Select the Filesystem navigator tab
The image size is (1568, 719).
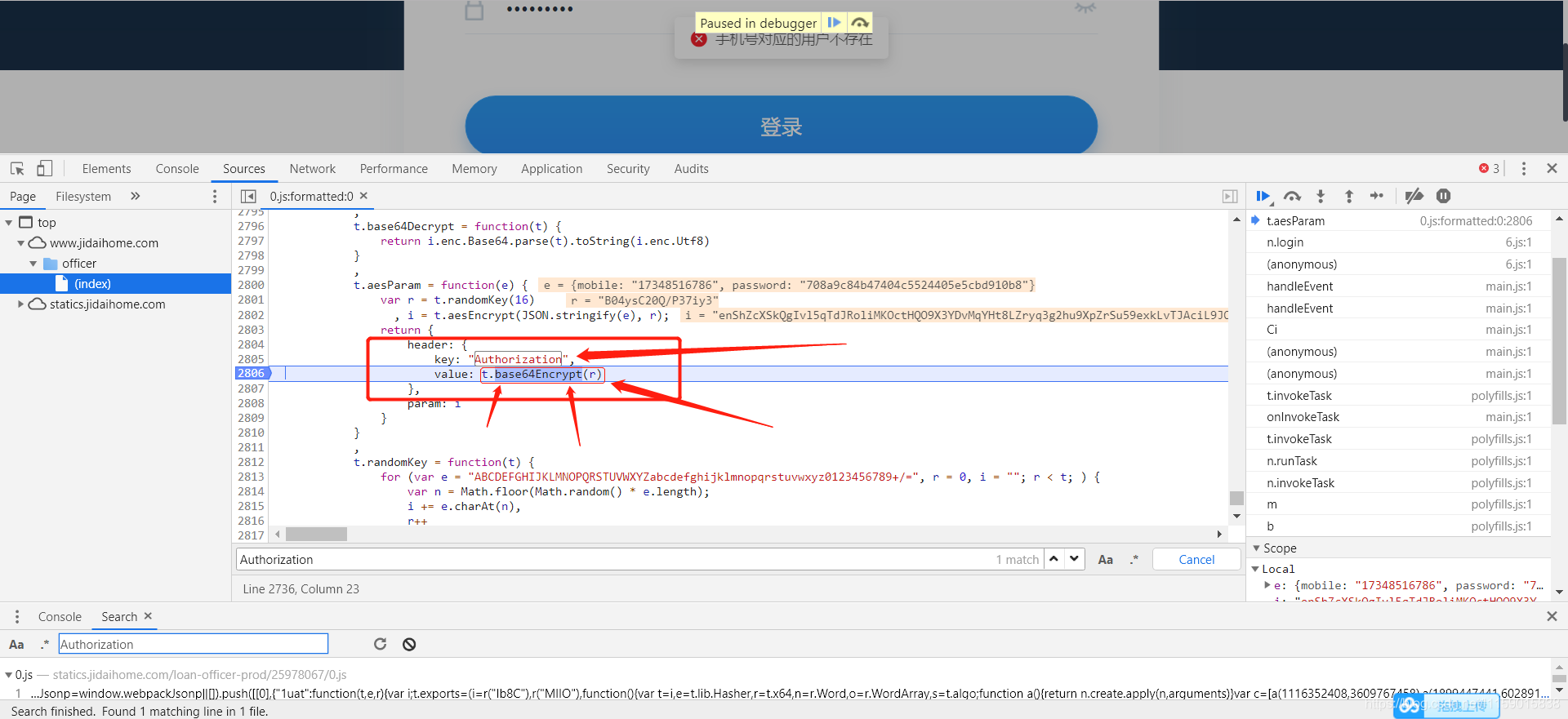(83, 196)
